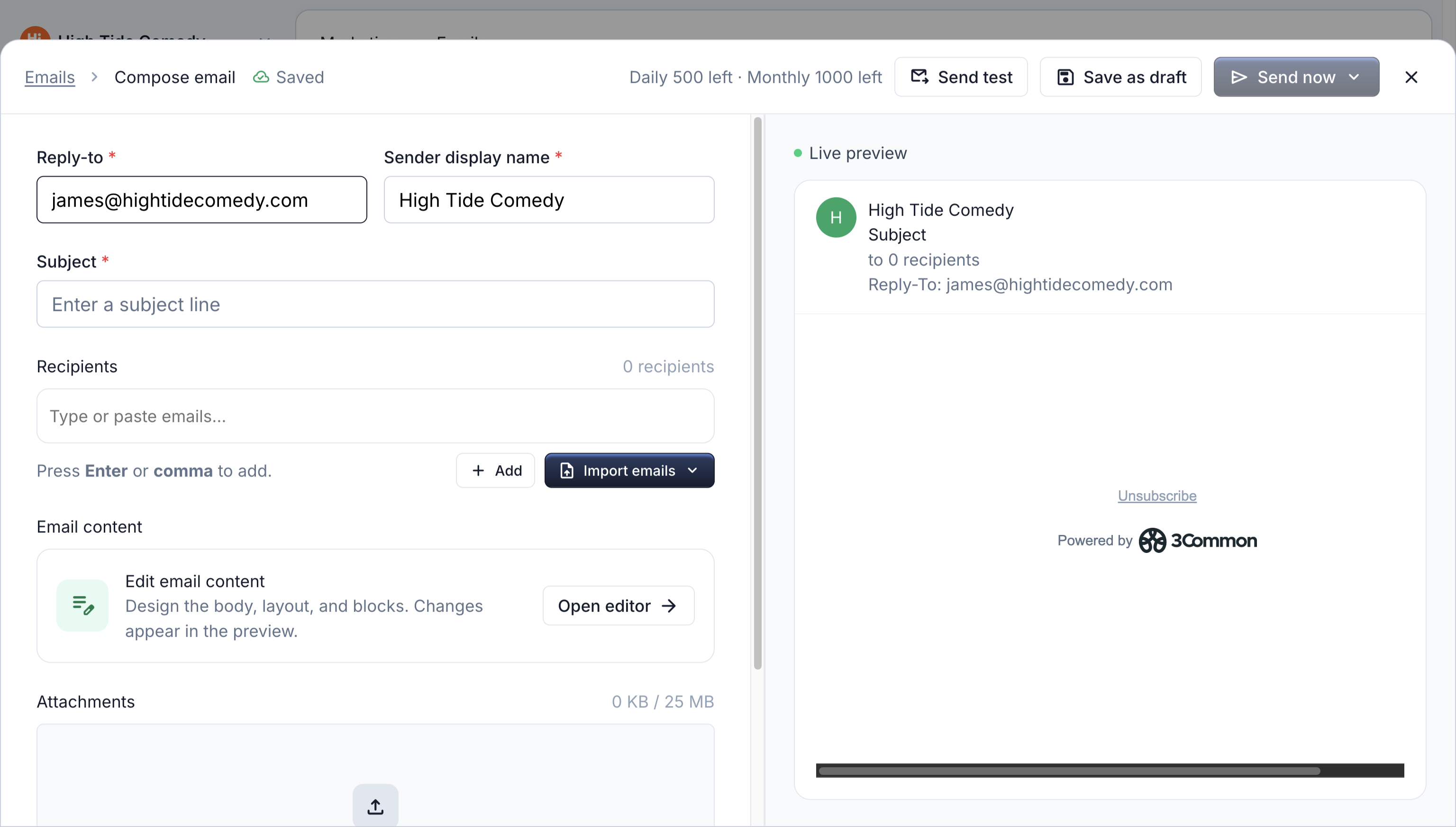Focus the recipients email input box

[375, 416]
